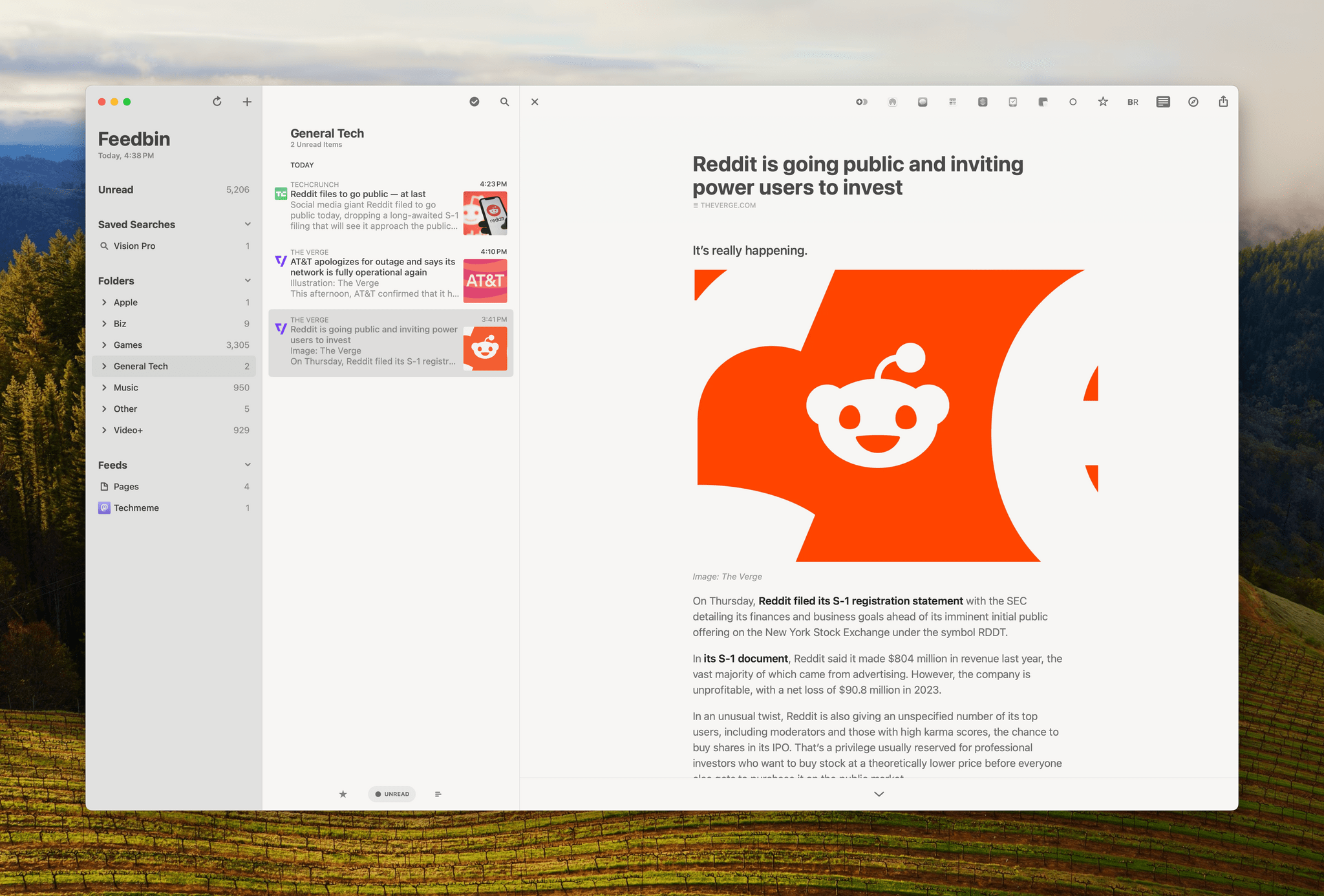Viewport: 1324px width, 896px height.
Task: Click the down chevron to go to the next article
Action: (x=879, y=794)
